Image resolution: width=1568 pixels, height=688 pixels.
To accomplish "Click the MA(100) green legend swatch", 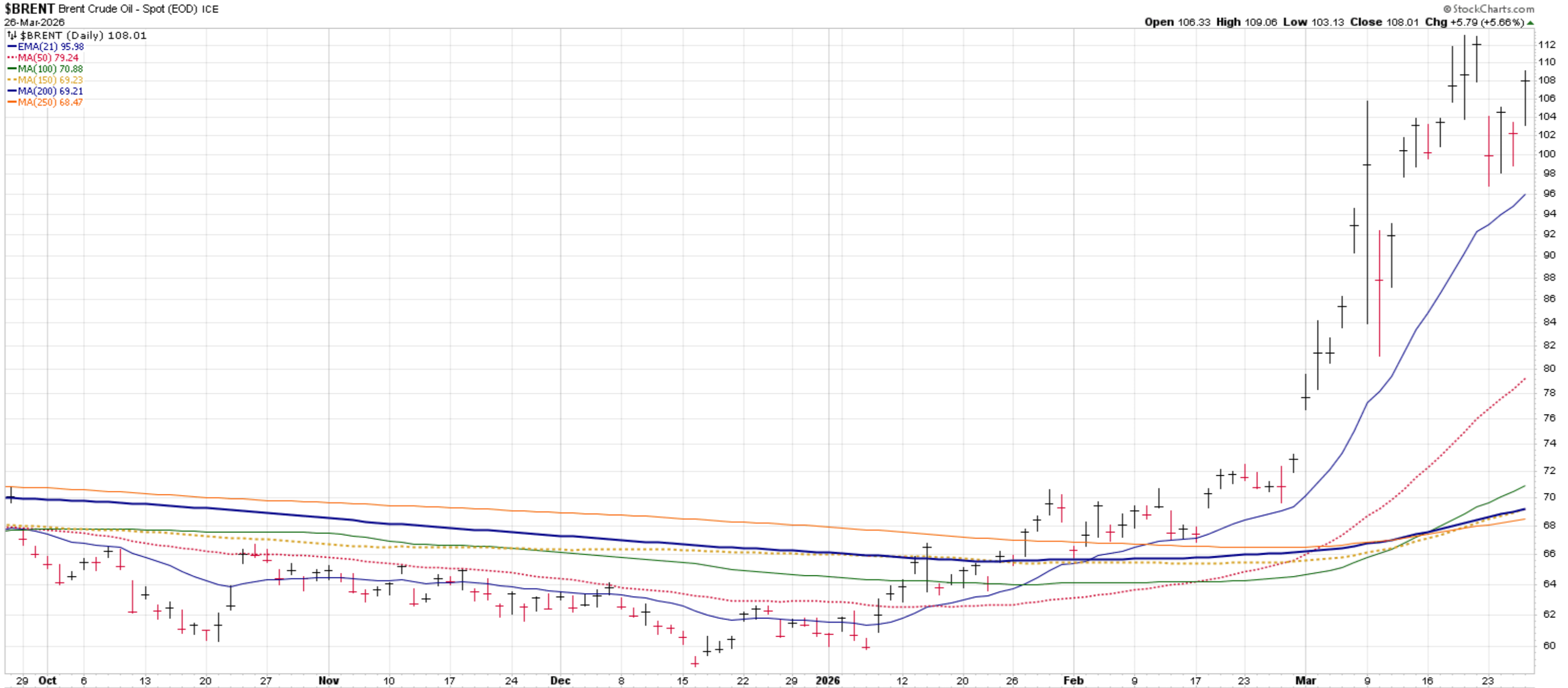I will click(x=11, y=68).
